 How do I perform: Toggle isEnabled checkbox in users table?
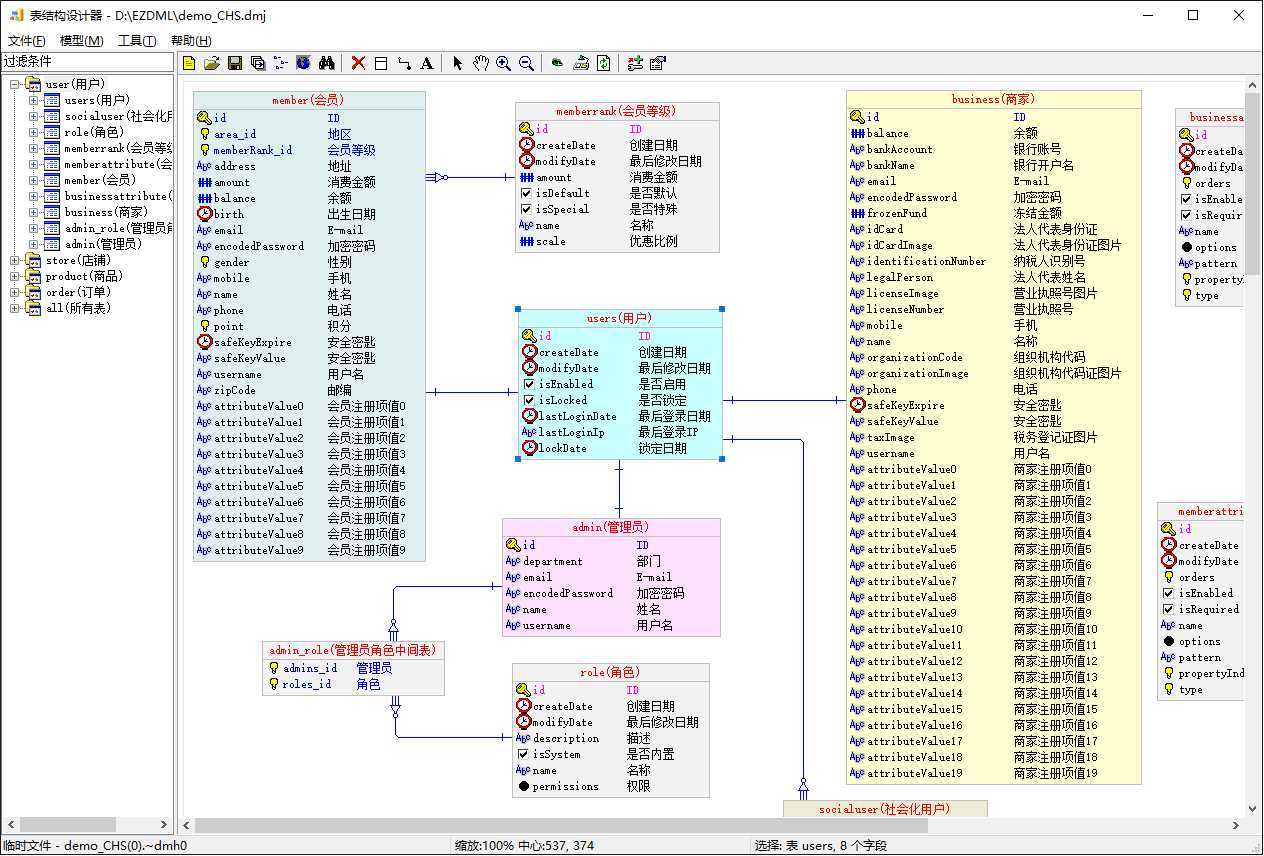coord(529,384)
